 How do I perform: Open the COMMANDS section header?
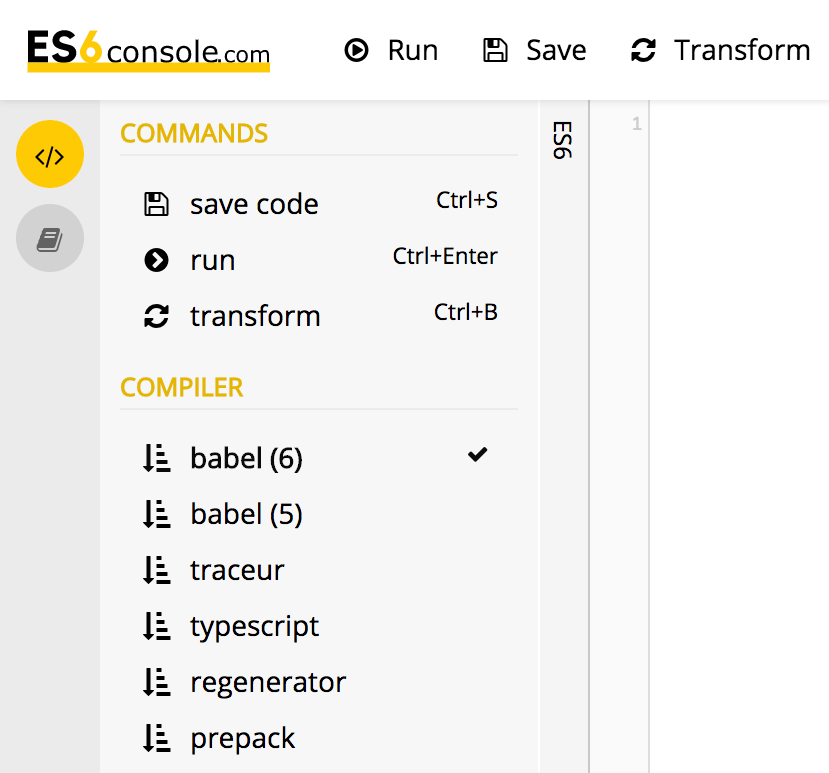[x=193, y=133]
